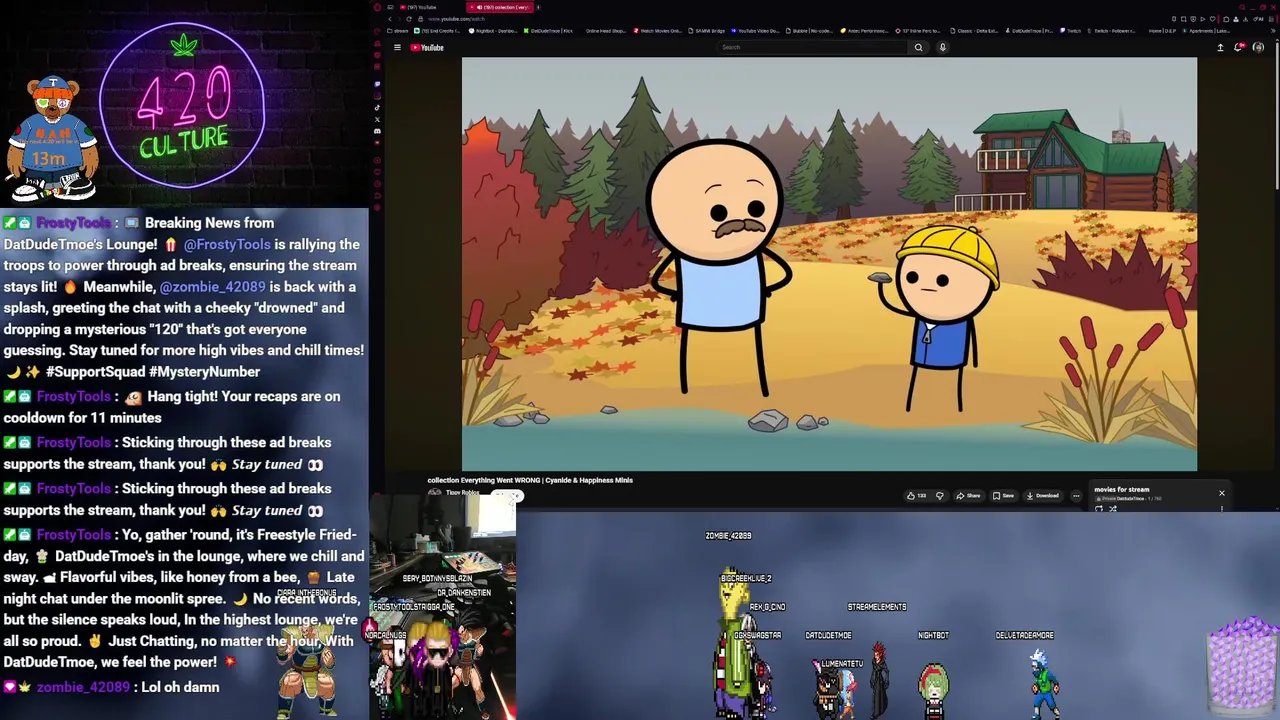Reload the page with the refresh icon

click(409, 19)
